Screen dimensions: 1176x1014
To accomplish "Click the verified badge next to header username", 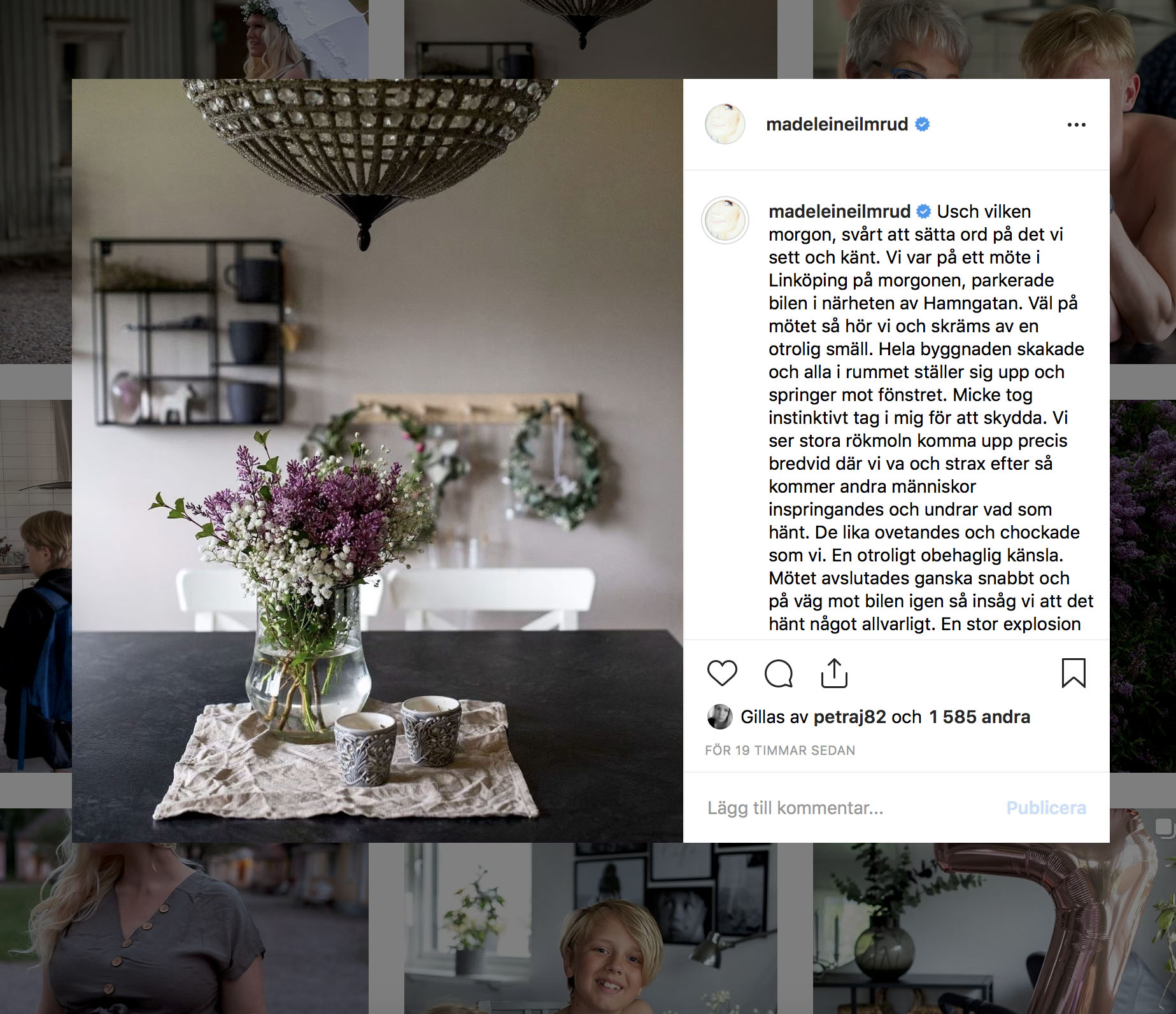I will pos(922,124).
